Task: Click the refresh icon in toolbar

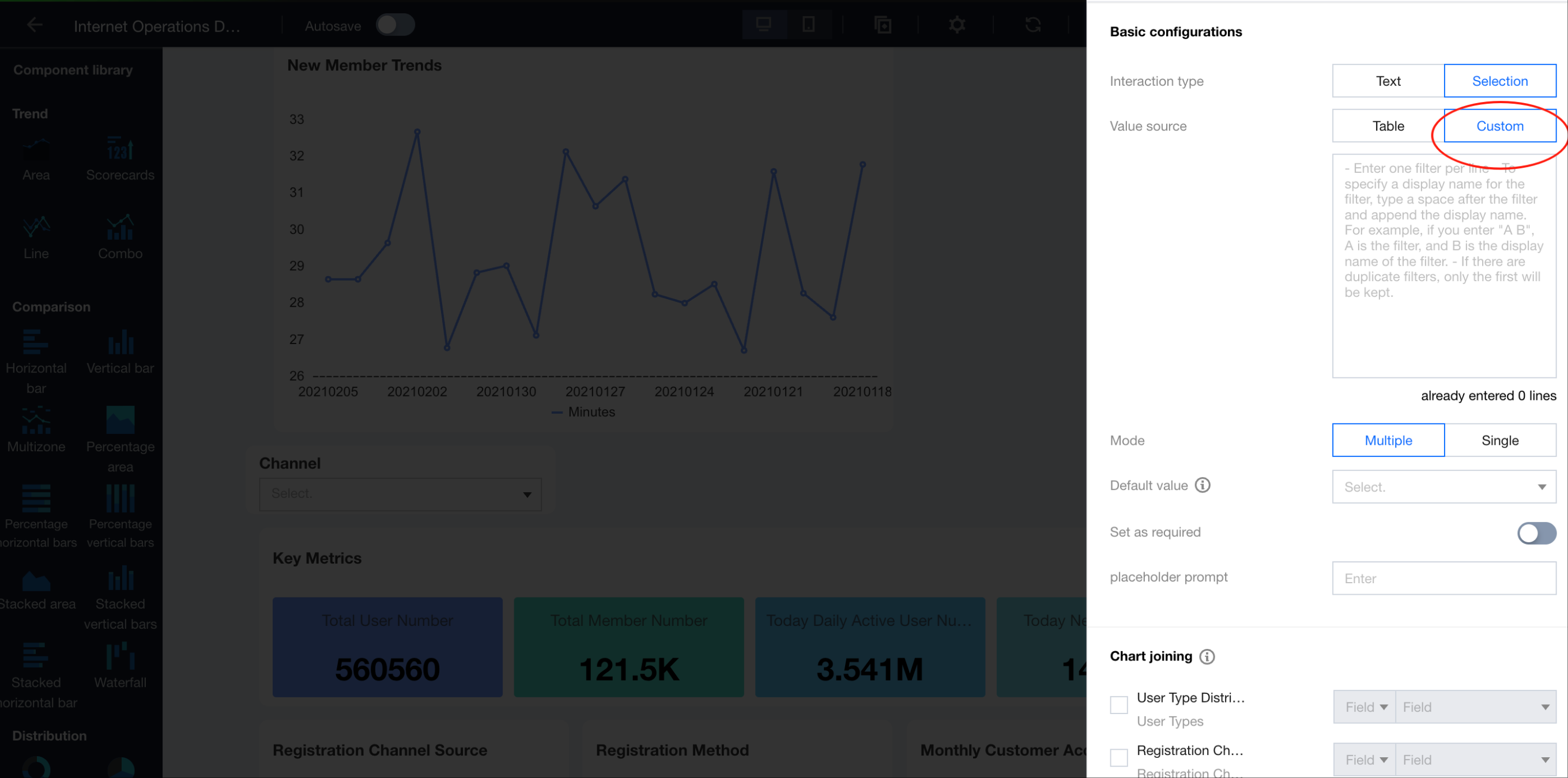Action: (1032, 25)
